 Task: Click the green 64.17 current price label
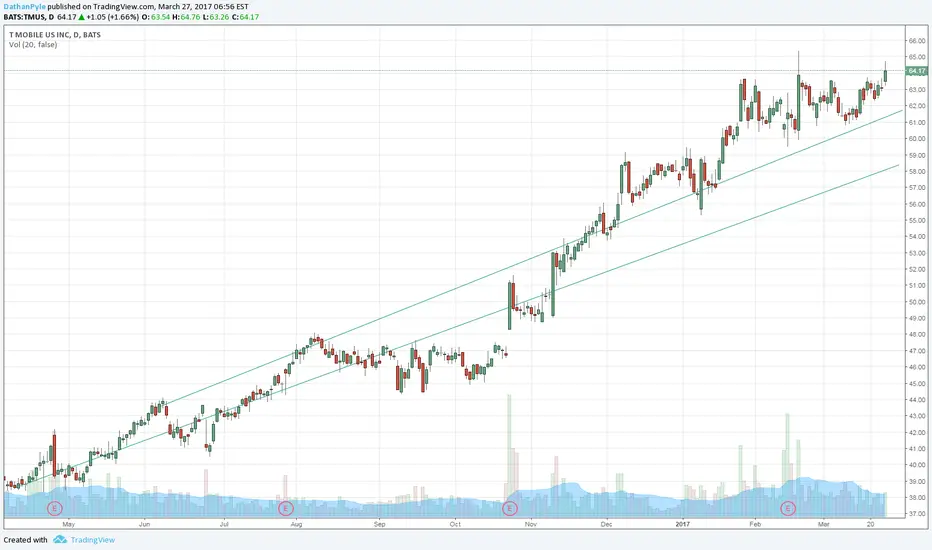[917, 71]
